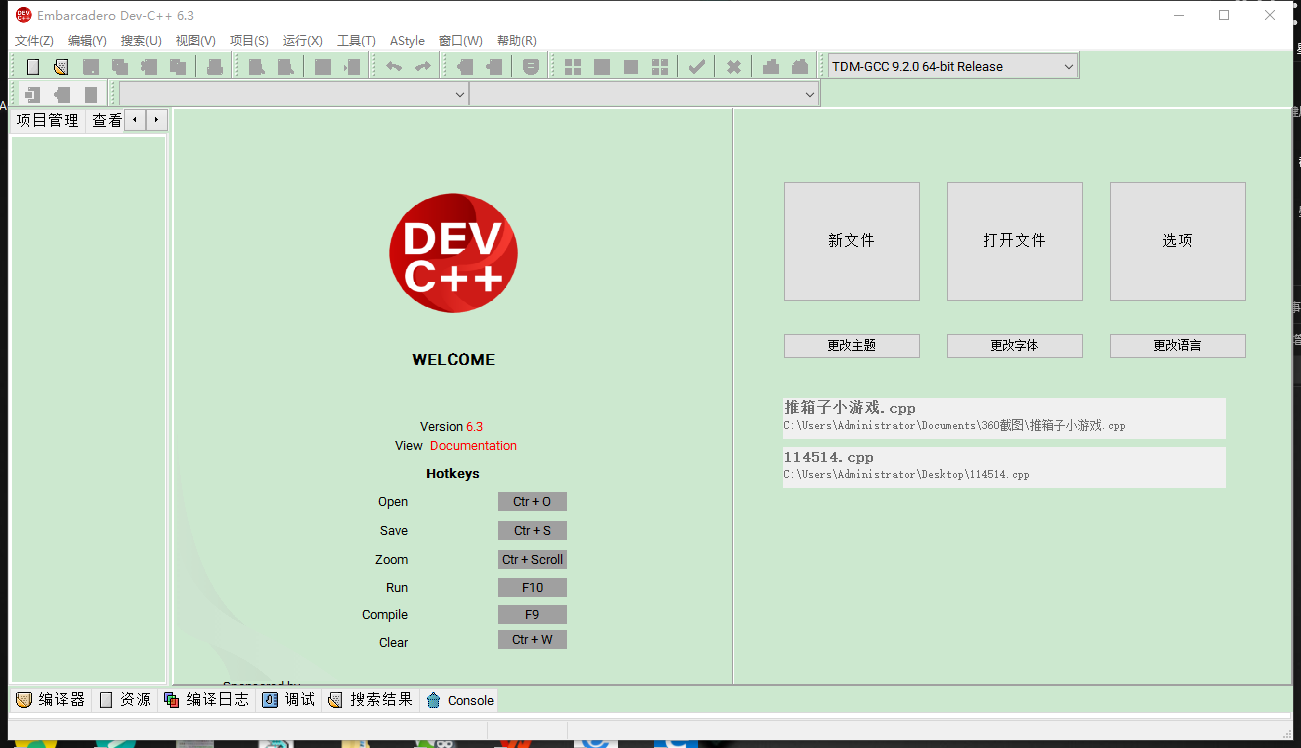The width and height of the screenshot is (1301, 748).
Task: Click the empty project manager panel area
Action: click(x=88, y=410)
